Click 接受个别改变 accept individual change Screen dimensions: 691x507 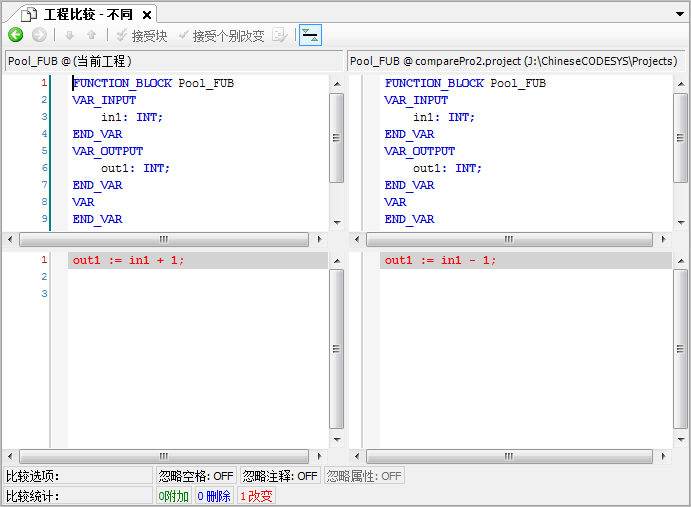tap(220, 36)
